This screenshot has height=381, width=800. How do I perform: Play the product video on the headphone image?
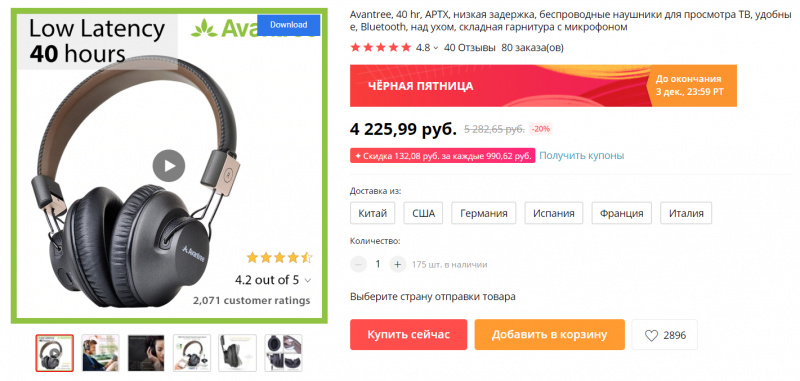click(168, 166)
